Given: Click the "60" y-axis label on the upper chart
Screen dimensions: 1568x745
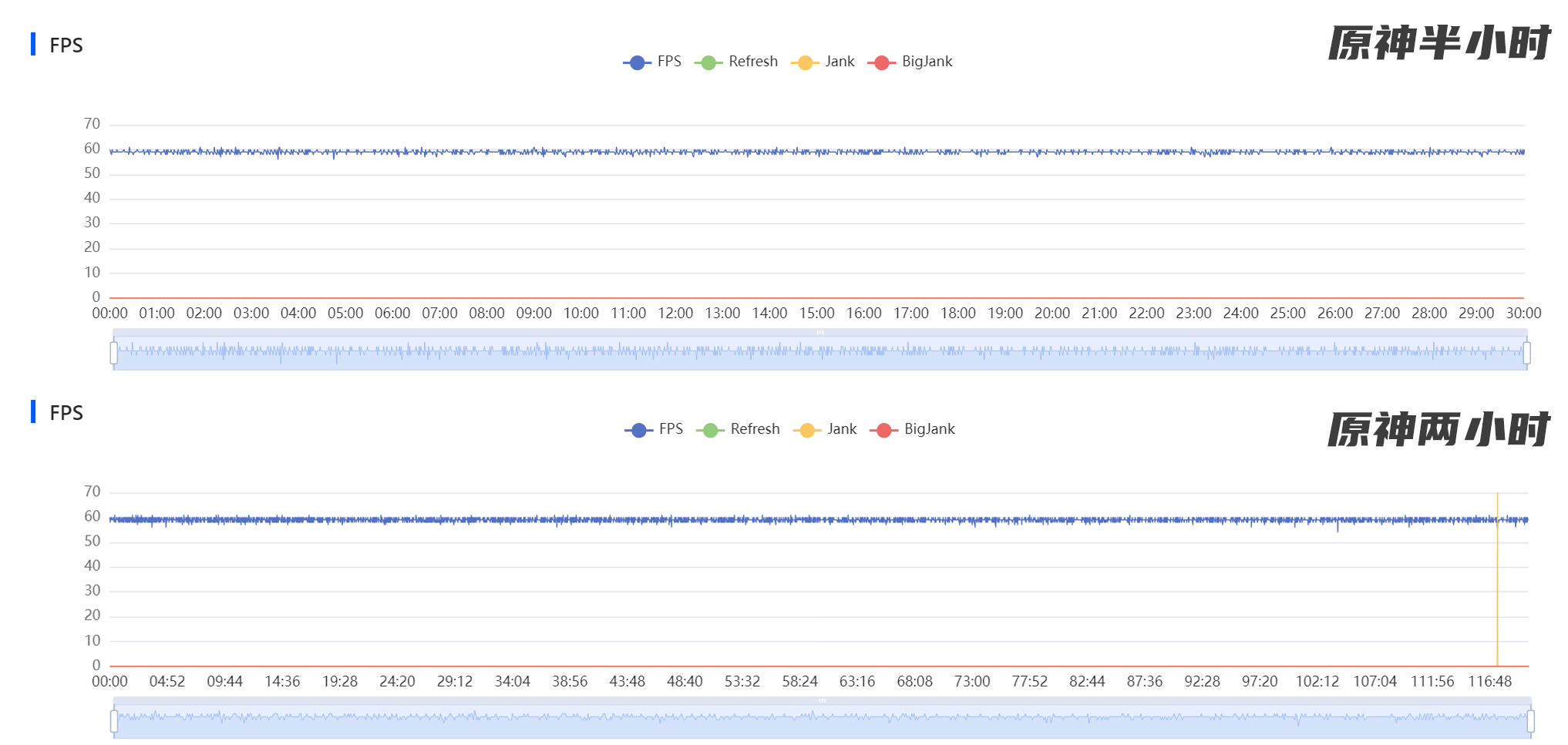Looking at the screenshot, I should click(x=93, y=149).
